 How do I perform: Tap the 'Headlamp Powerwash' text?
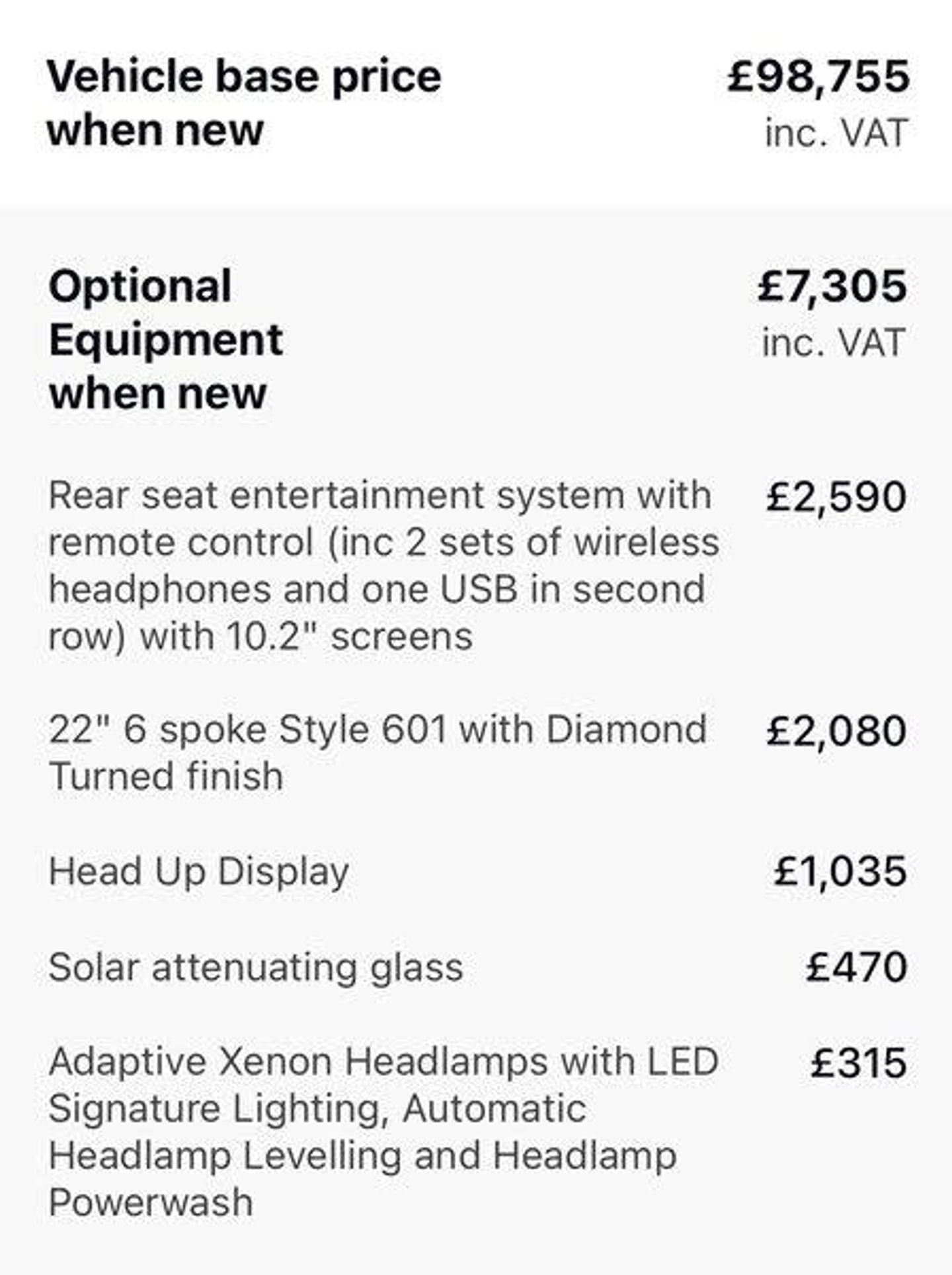pos(362,1179)
